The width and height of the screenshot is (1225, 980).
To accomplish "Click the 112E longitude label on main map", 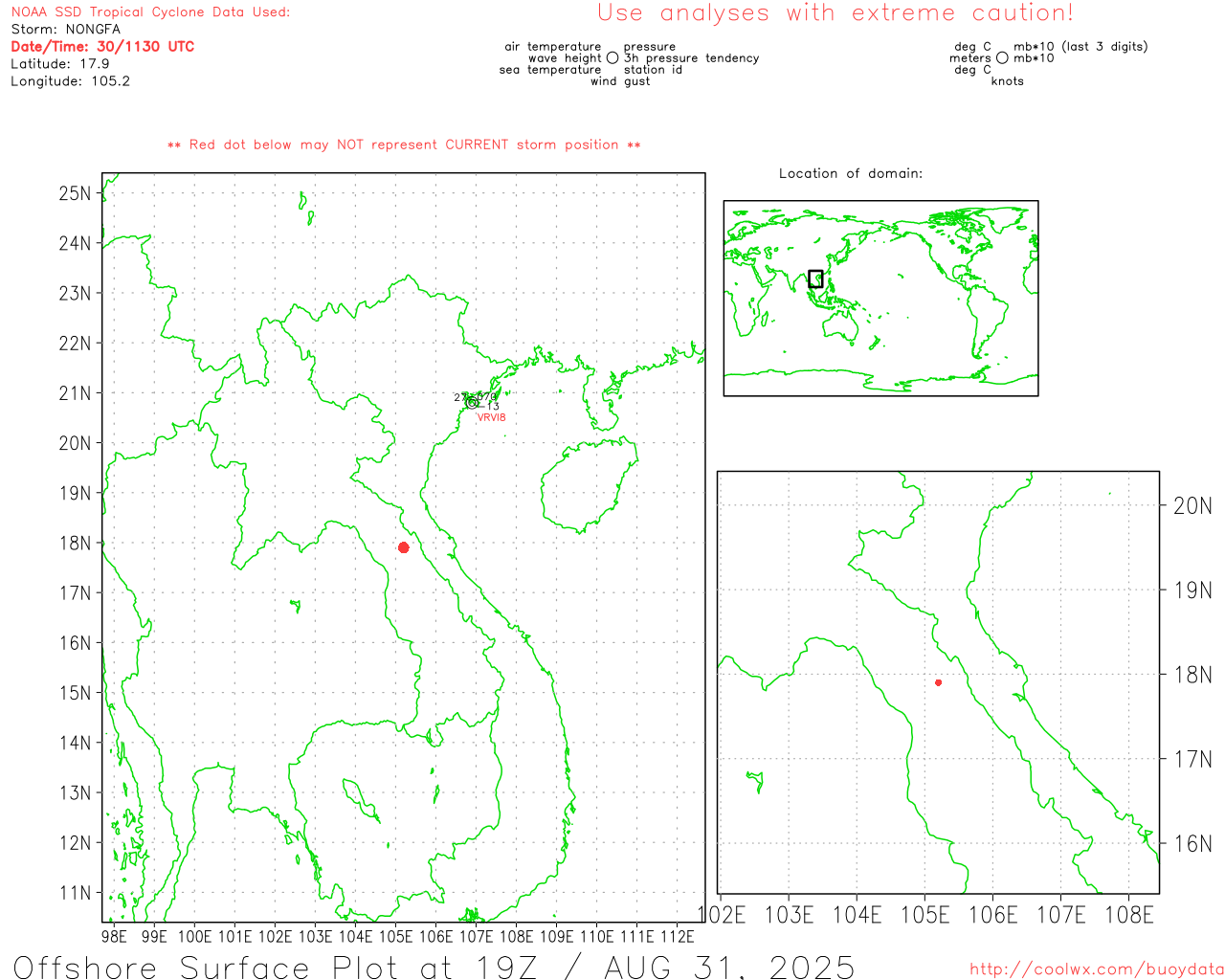I will point(678,936).
